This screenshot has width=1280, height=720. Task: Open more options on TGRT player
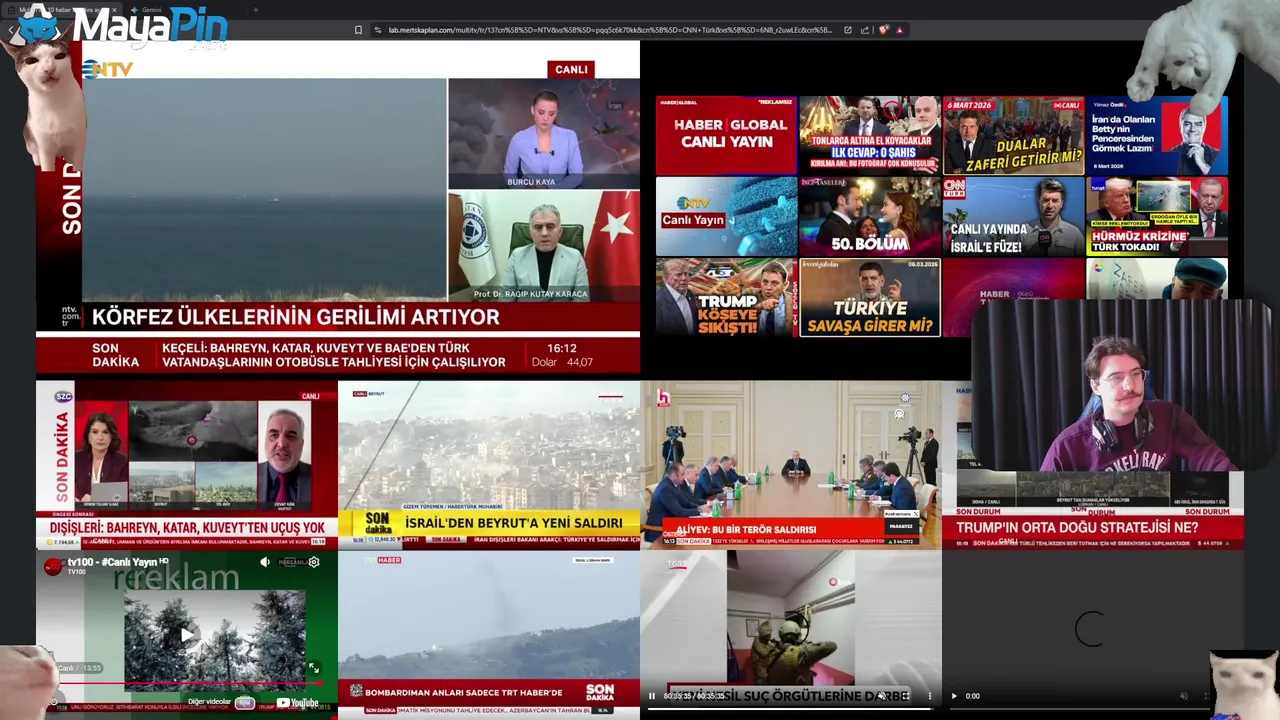pyautogui.click(x=929, y=696)
